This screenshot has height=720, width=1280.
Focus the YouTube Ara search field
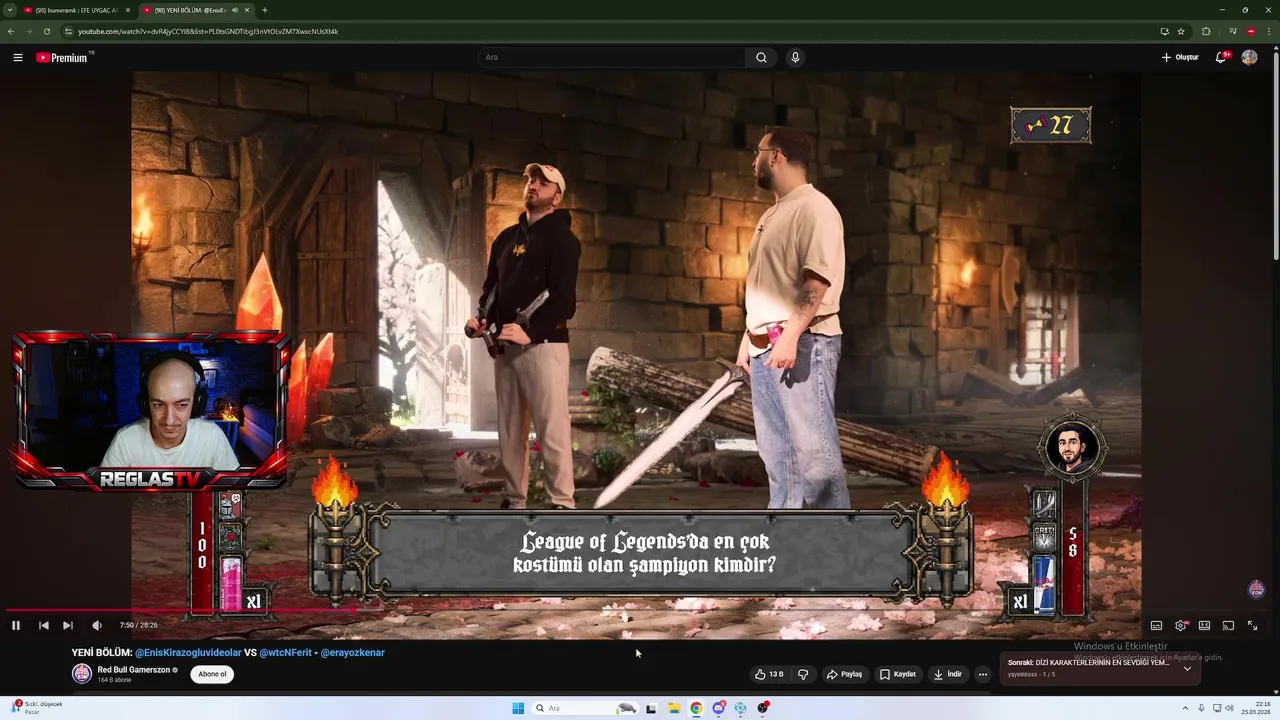(x=610, y=57)
